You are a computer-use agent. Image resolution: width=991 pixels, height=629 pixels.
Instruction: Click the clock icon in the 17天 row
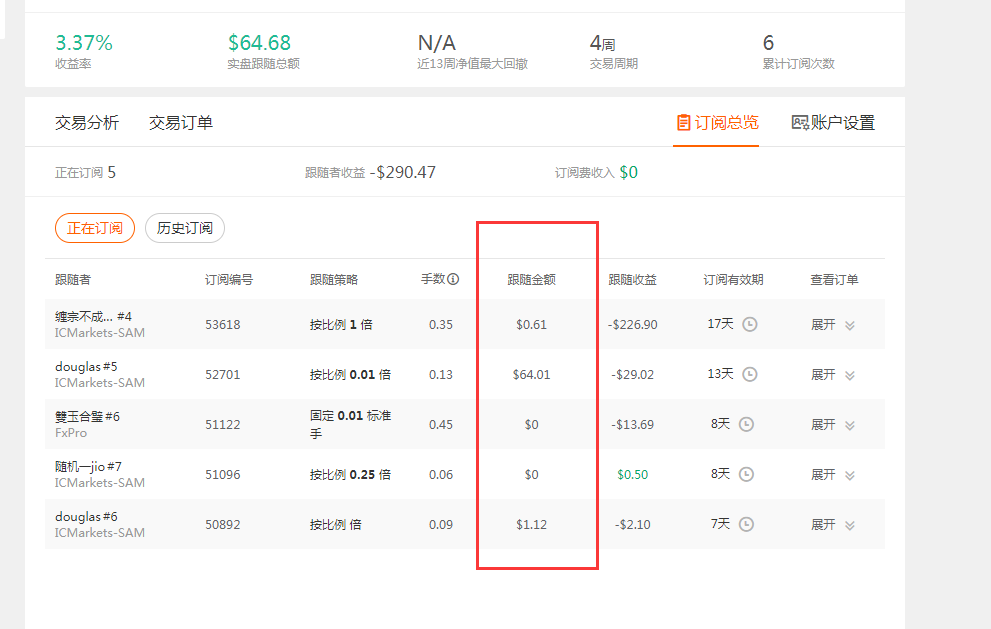click(x=750, y=324)
